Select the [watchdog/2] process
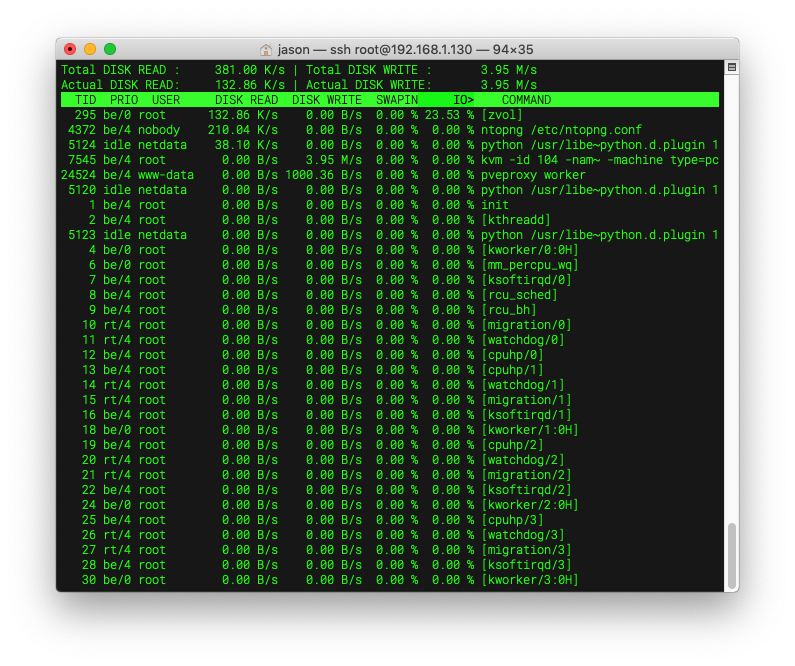This screenshot has width=795, height=666. point(523,460)
